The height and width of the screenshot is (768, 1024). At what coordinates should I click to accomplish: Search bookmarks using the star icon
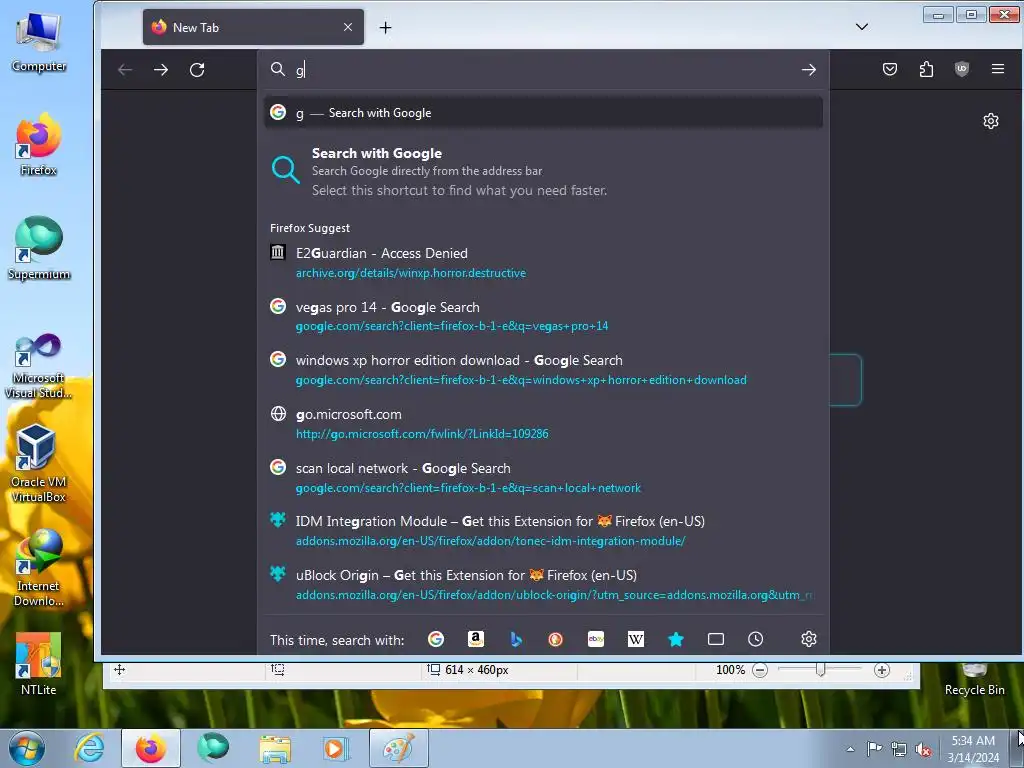coord(676,639)
